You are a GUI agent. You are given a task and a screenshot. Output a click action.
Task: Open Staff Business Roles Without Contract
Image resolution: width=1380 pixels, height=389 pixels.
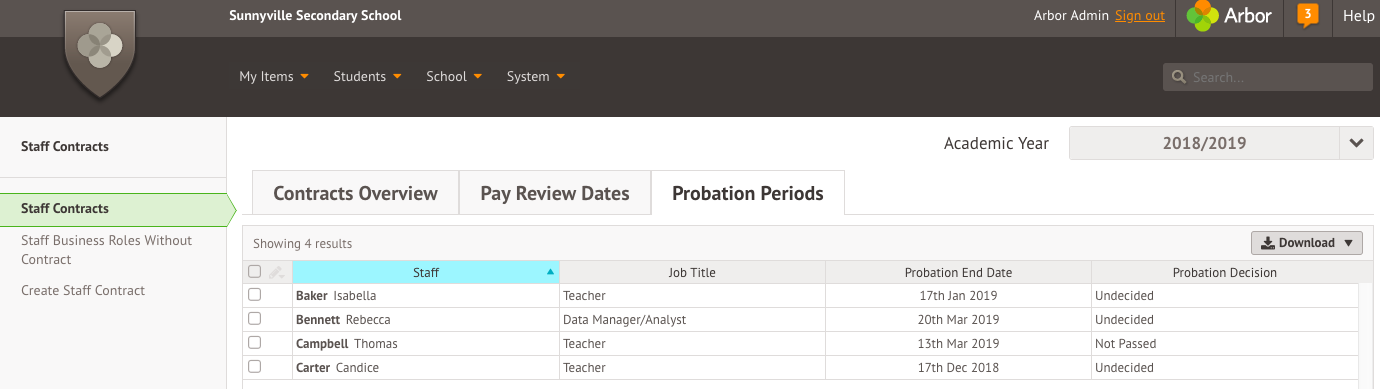(106, 250)
